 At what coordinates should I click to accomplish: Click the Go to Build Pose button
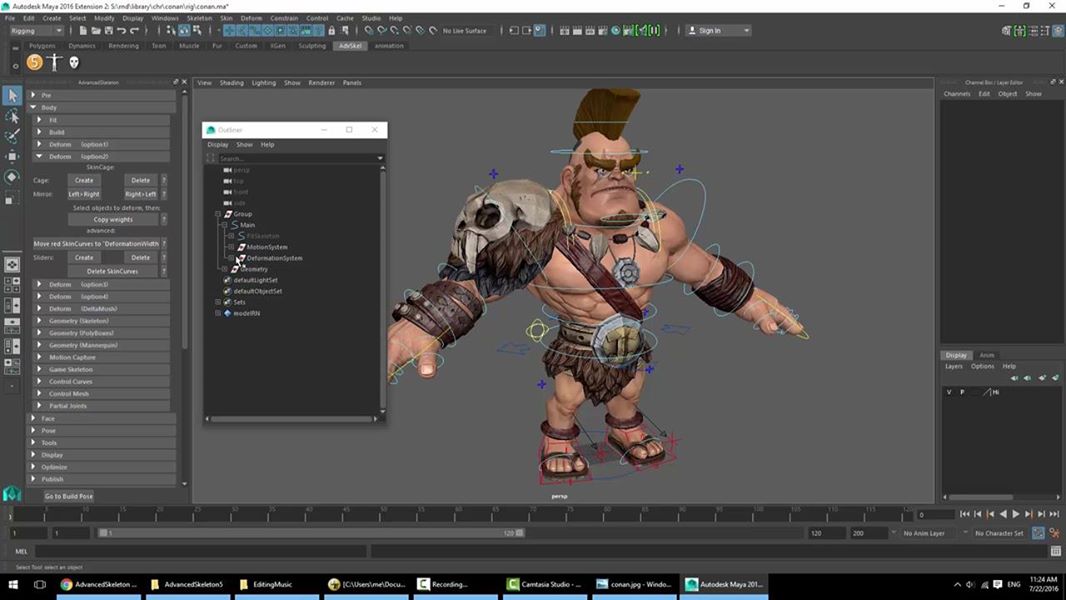(x=69, y=496)
